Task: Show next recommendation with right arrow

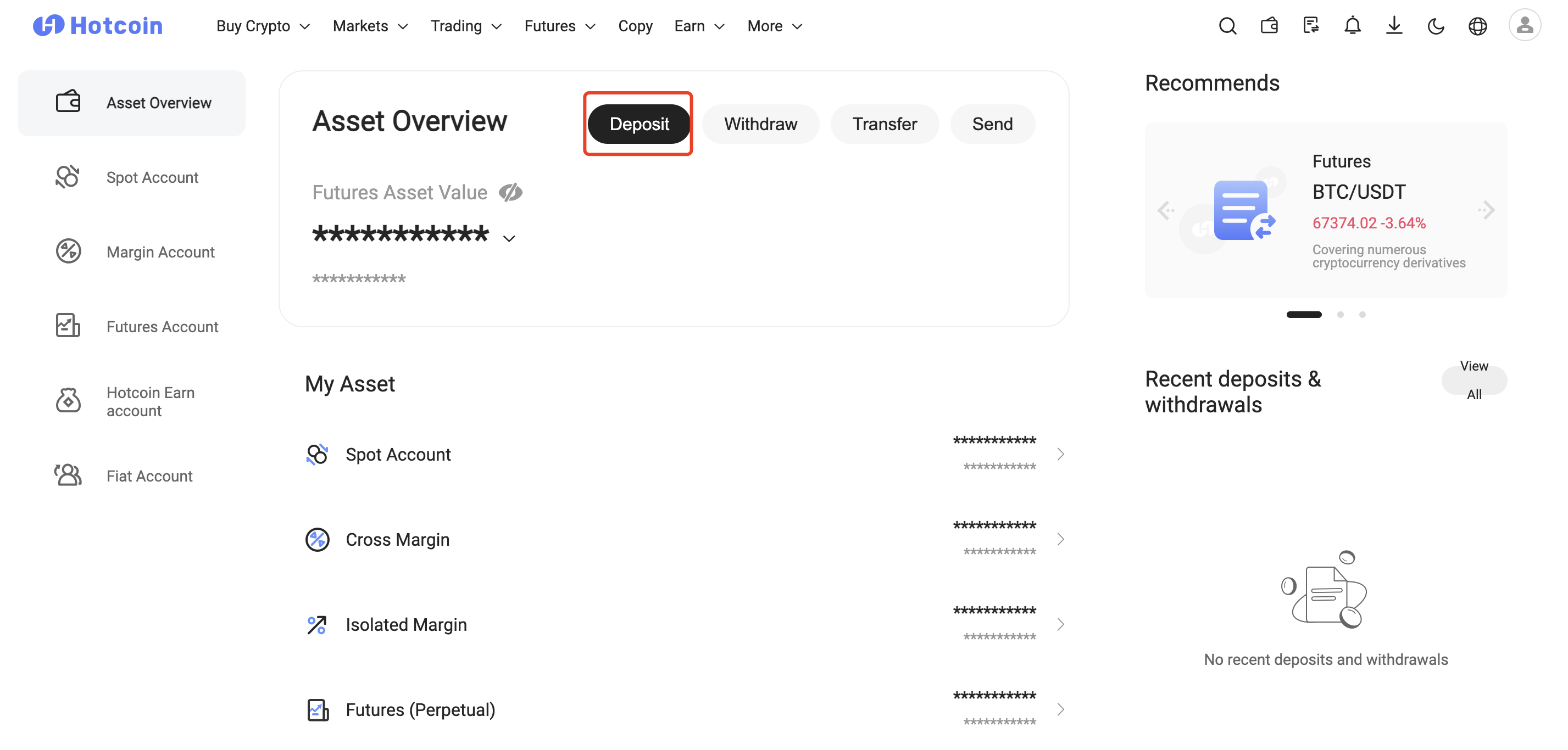Action: click(x=1487, y=210)
